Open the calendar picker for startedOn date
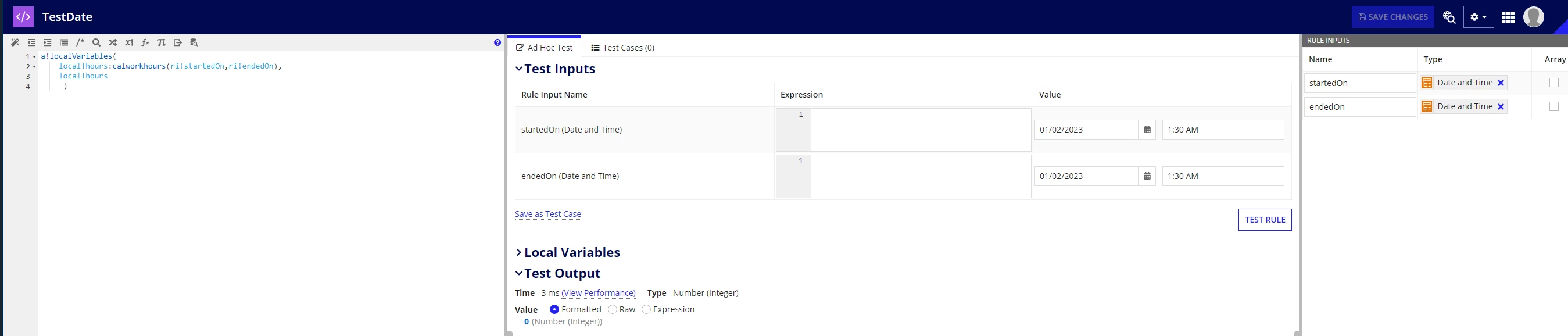 pyautogui.click(x=1147, y=130)
